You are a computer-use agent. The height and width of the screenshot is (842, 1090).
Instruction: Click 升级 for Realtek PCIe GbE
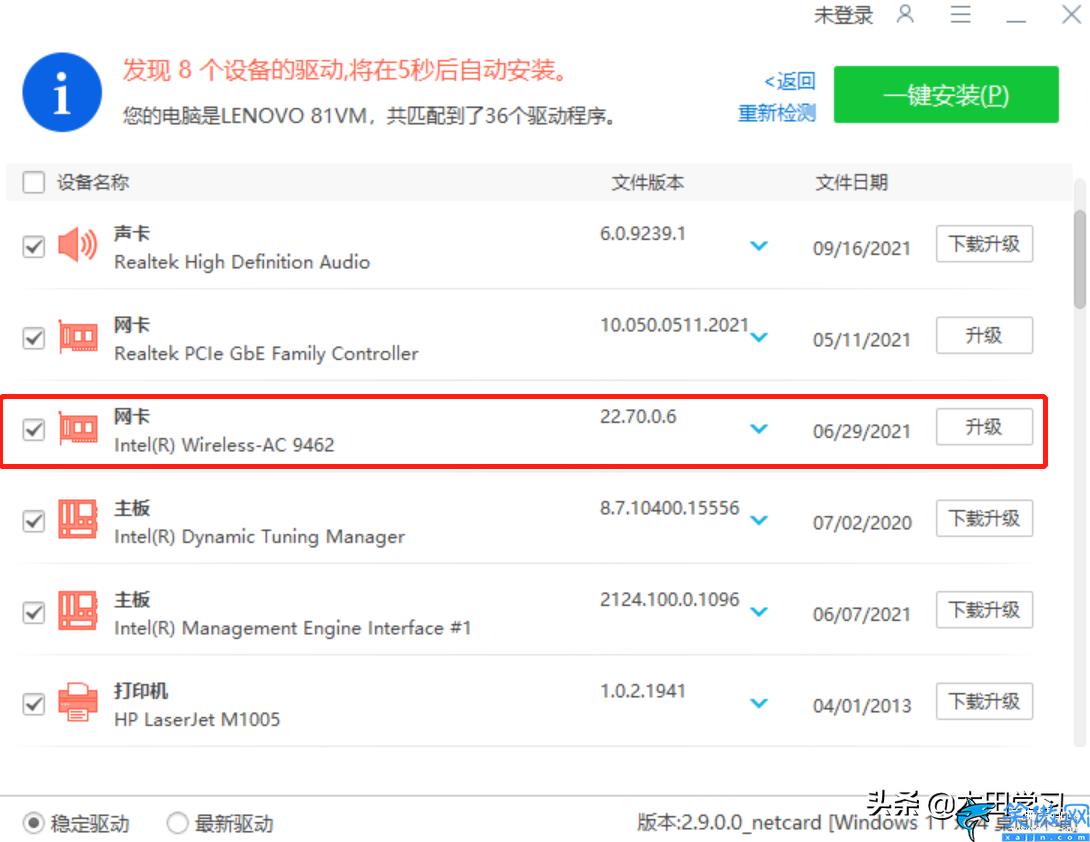[984, 336]
